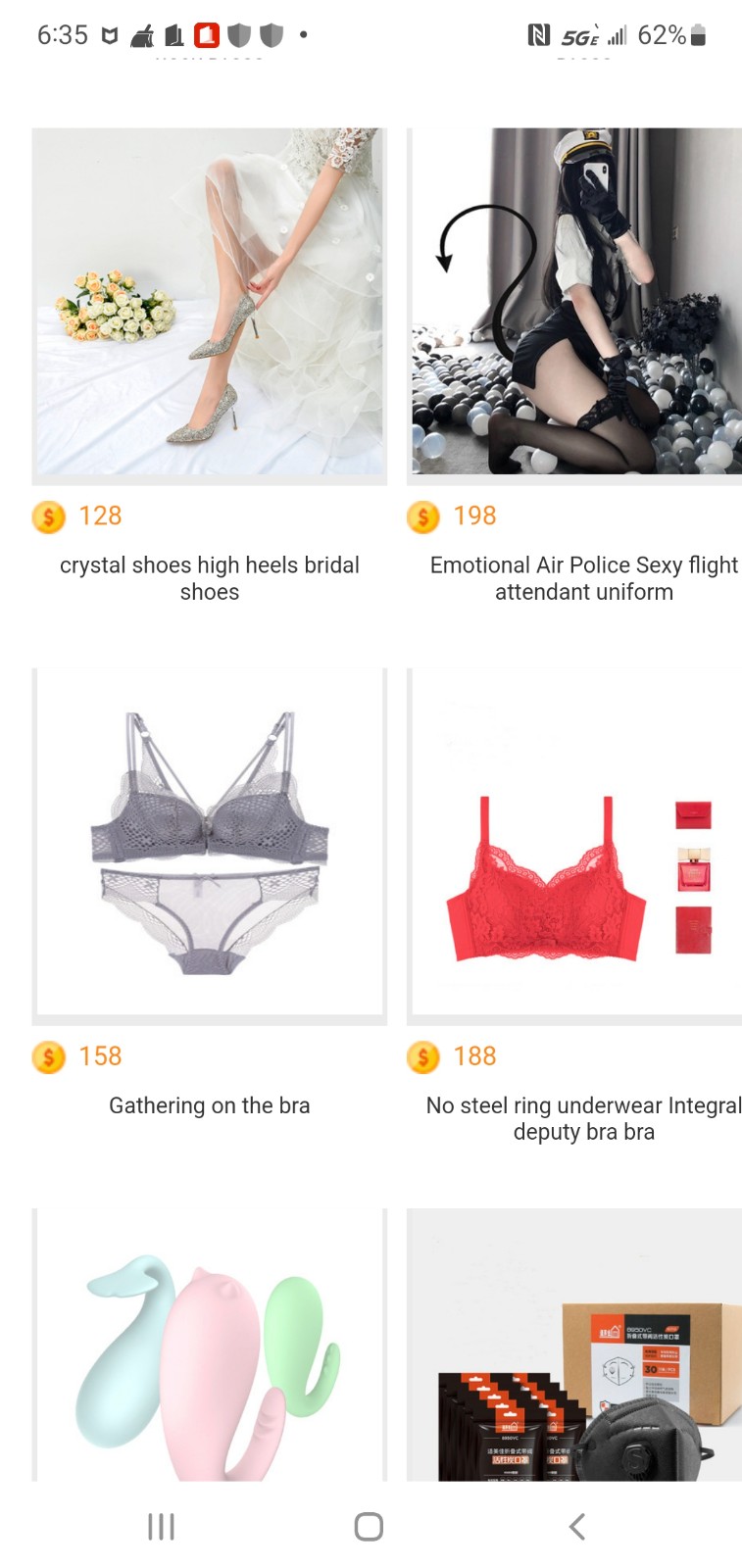Open the pastel colored devices product image

click(210, 1345)
